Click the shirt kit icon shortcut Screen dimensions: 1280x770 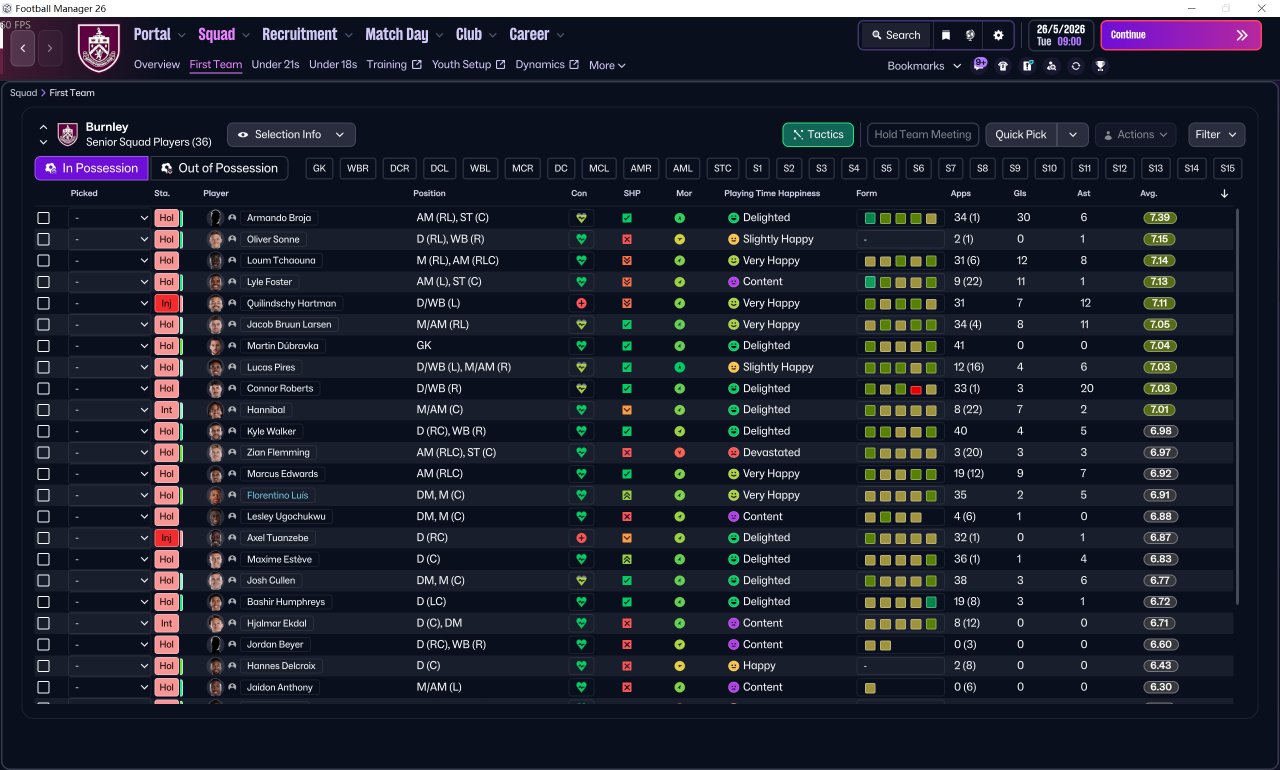pos(1003,66)
